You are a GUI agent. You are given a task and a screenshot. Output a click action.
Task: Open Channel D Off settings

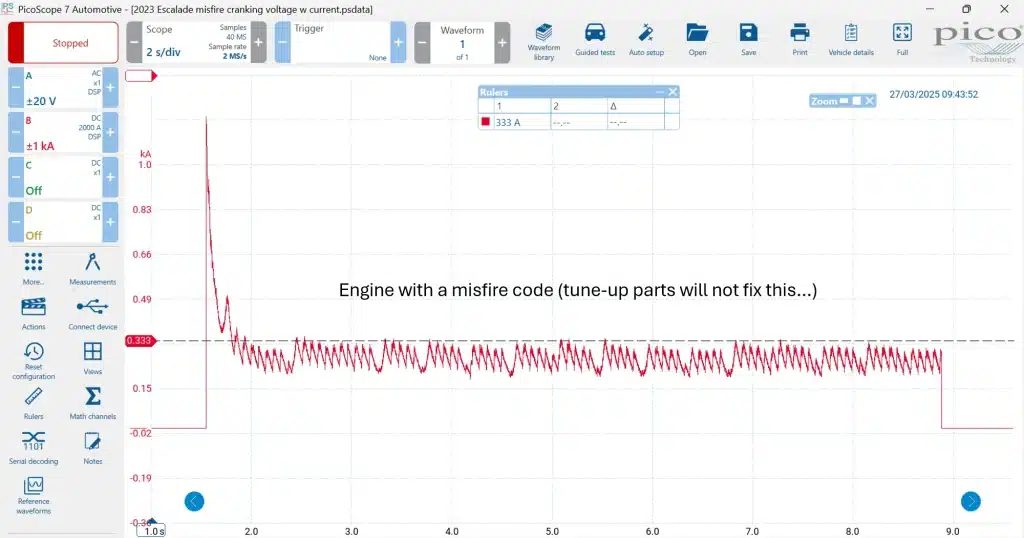pyautogui.click(x=63, y=222)
